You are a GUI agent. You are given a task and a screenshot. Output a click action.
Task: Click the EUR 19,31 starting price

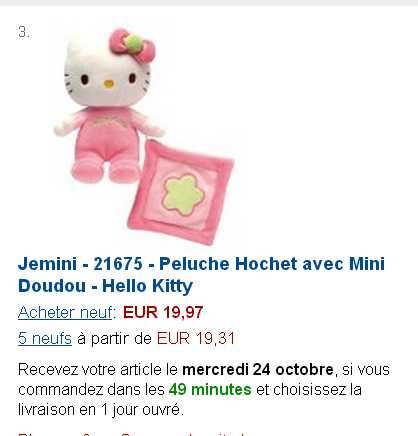click(x=196, y=338)
